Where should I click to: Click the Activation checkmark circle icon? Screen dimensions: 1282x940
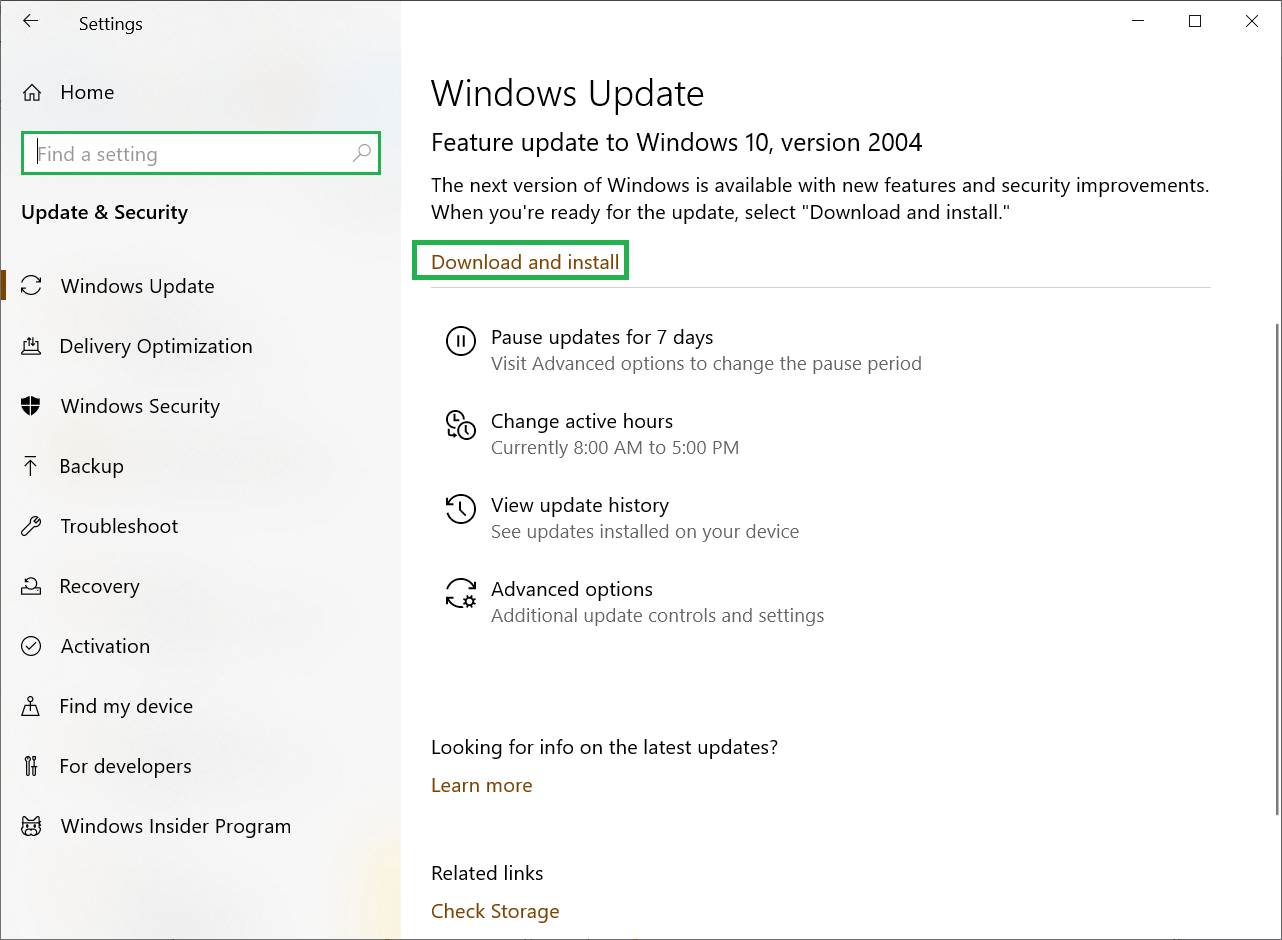click(31, 646)
